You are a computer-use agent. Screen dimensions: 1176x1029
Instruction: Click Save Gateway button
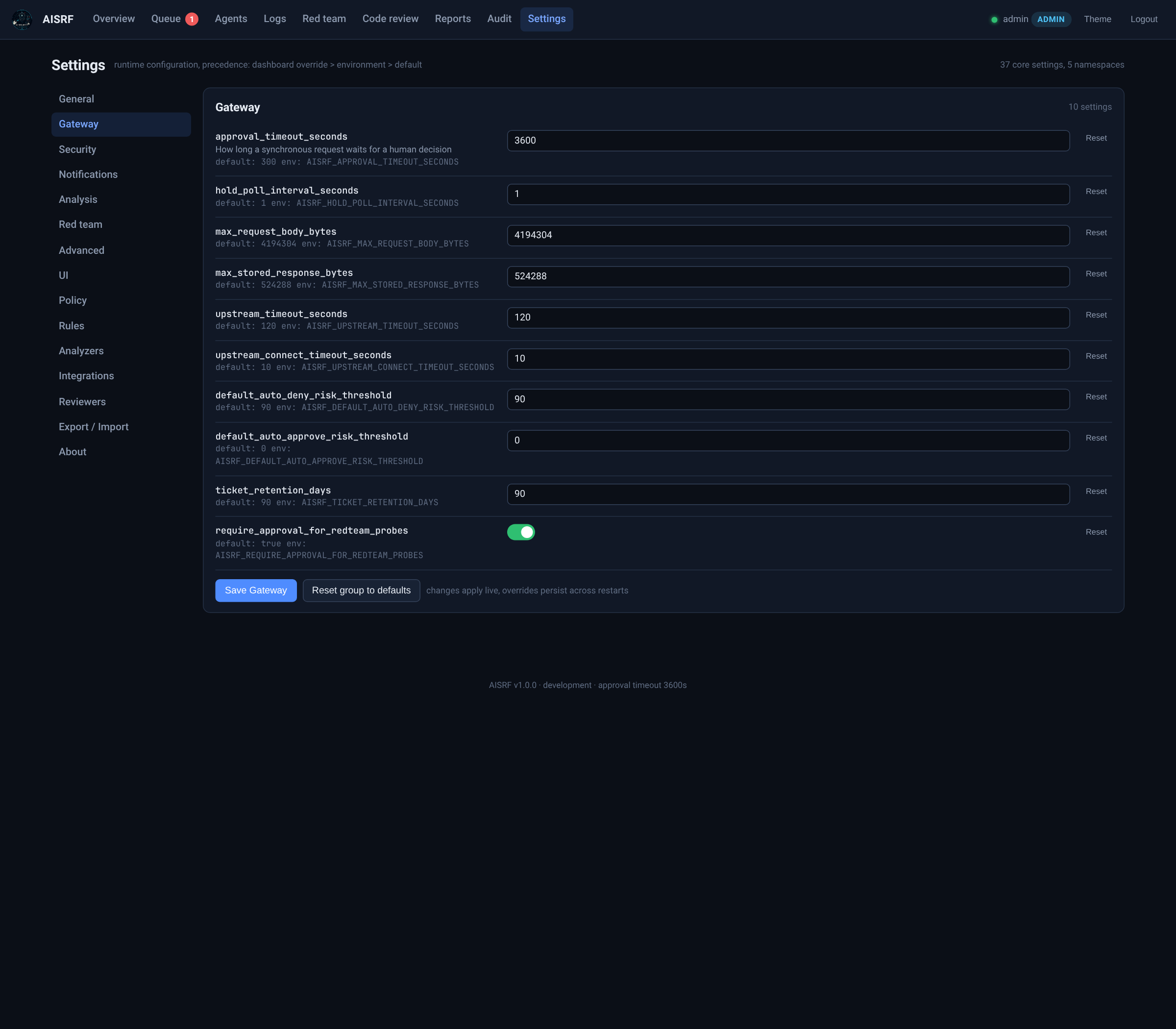(x=255, y=590)
